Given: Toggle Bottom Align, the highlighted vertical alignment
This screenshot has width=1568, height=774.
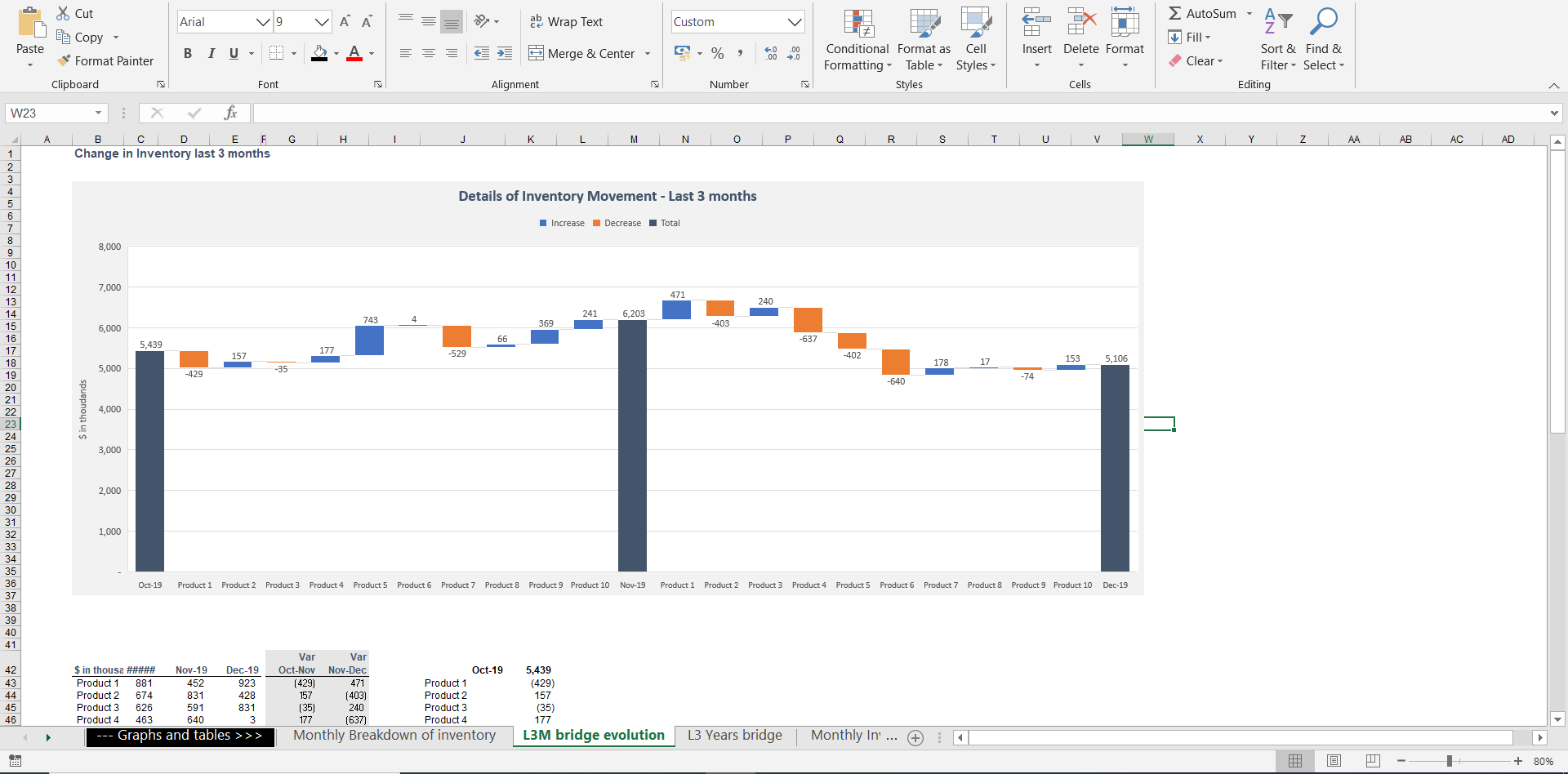Looking at the screenshot, I should (451, 22).
